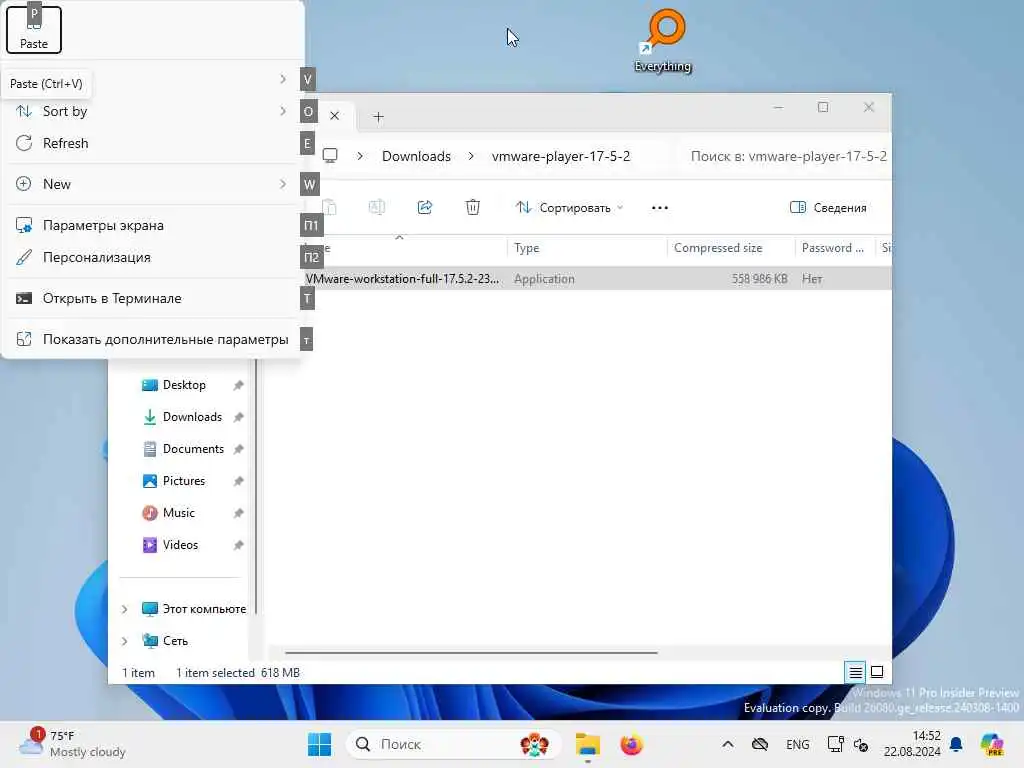
Task: Select Этот компьютер in the sidebar
Action: (x=194, y=609)
